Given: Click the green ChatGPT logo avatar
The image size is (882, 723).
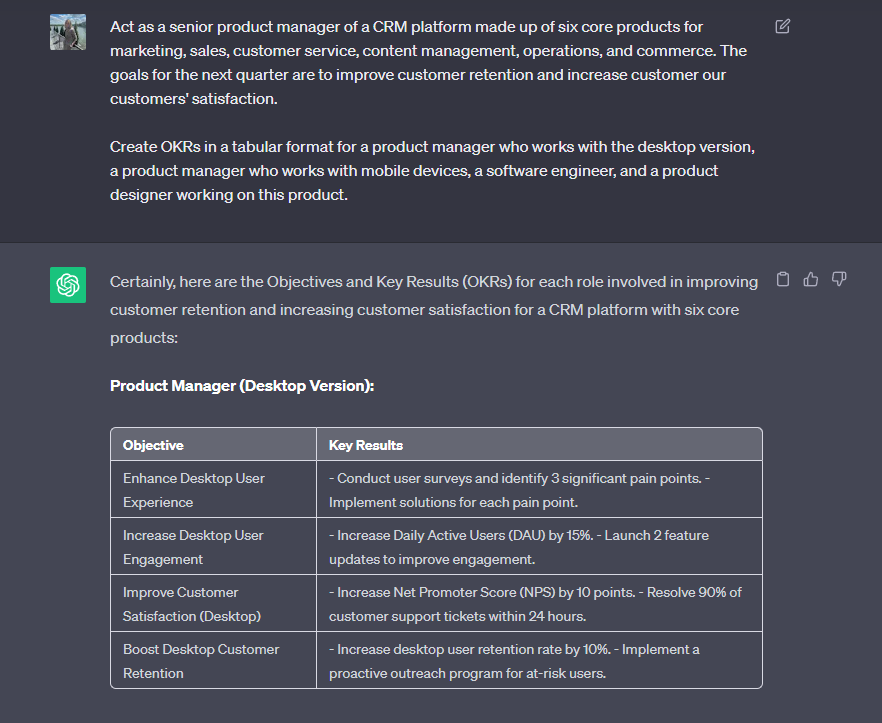Looking at the screenshot, I should [68, 285].
